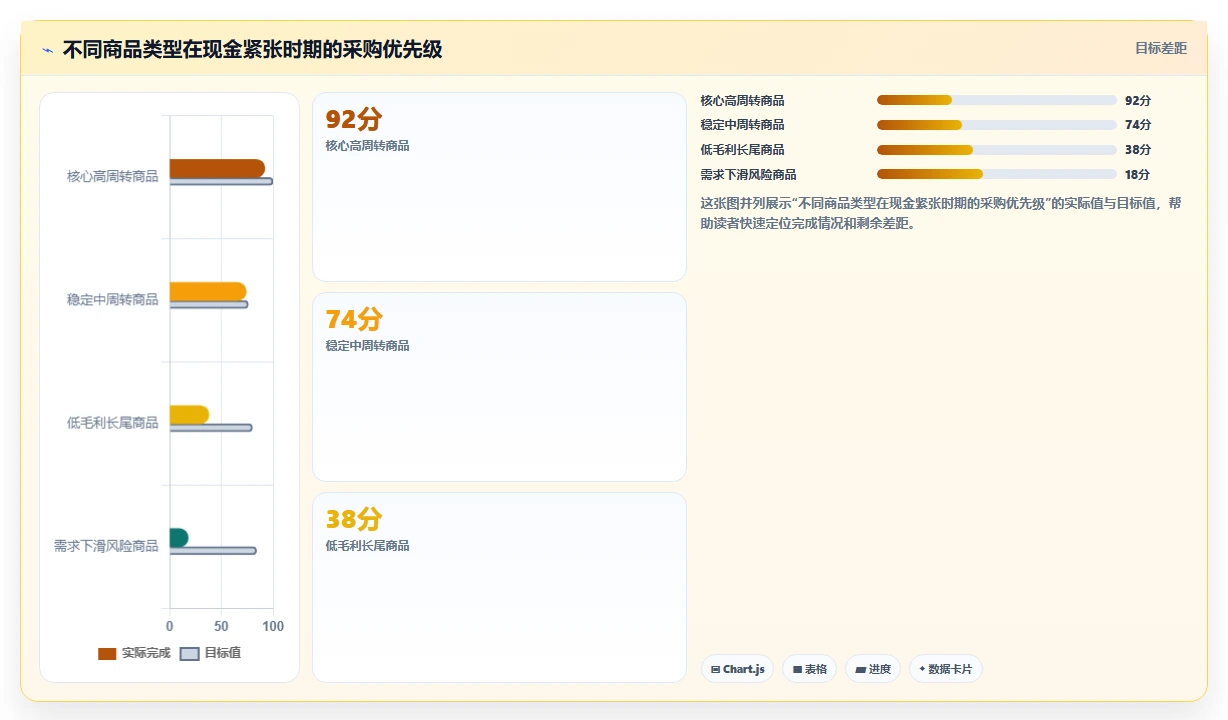Select the Chart.js tag
Screen dimensions: 1228x720
(x=737, y=669)
